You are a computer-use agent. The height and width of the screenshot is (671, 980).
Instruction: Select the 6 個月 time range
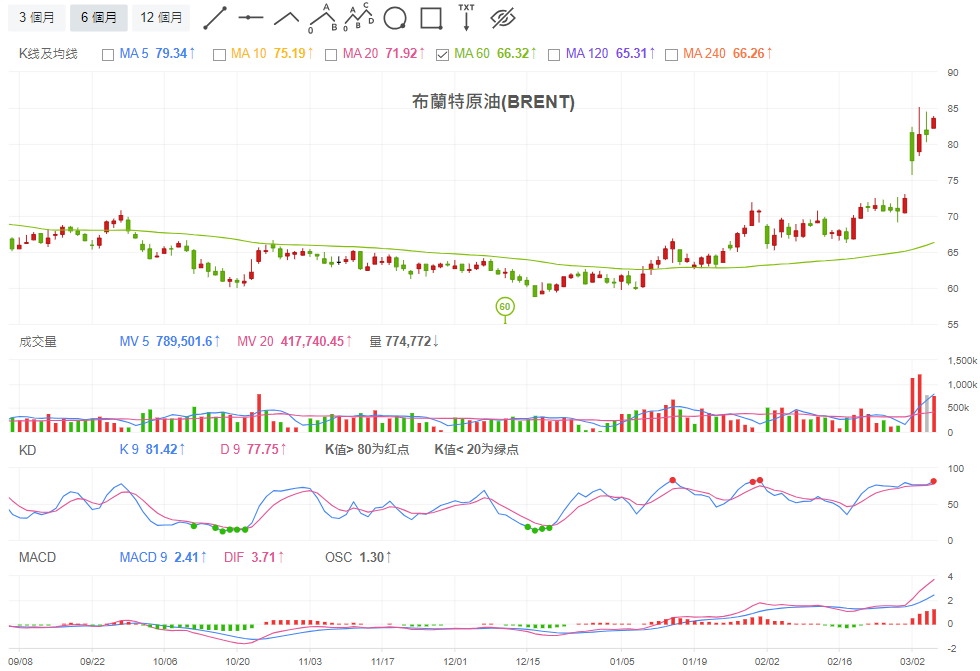pyautogui.click(x=98, y=18)
